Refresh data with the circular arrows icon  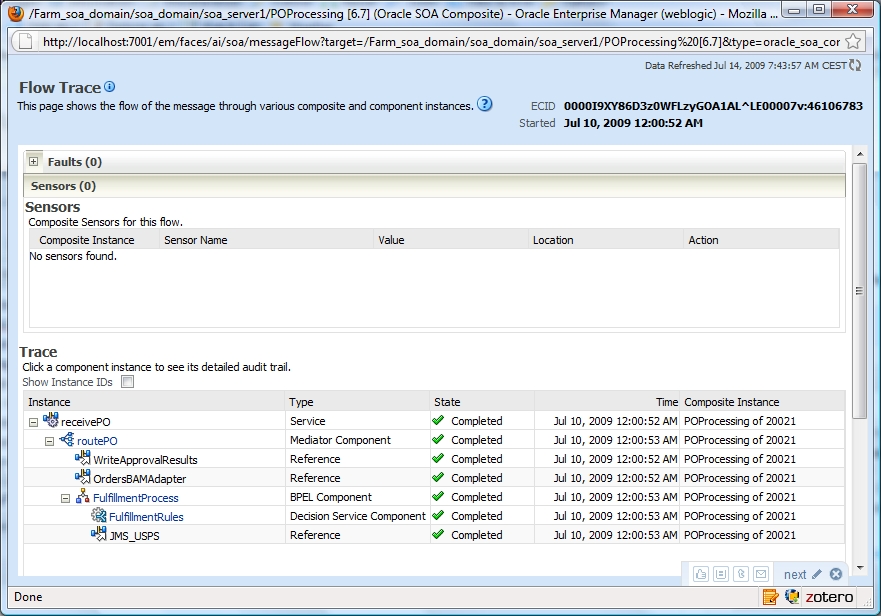(855, 65)
